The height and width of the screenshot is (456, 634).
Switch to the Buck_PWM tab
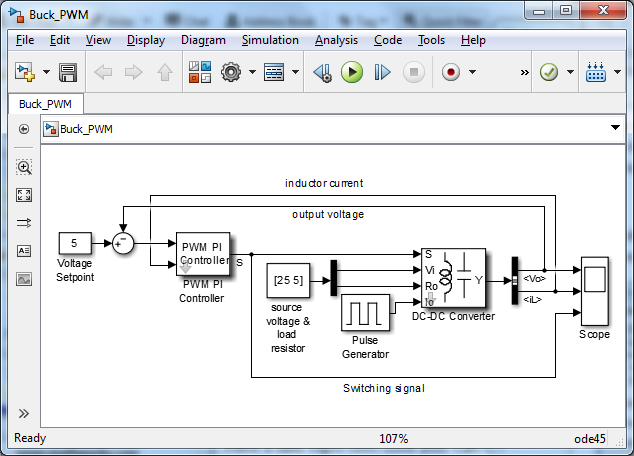point(47,103)
